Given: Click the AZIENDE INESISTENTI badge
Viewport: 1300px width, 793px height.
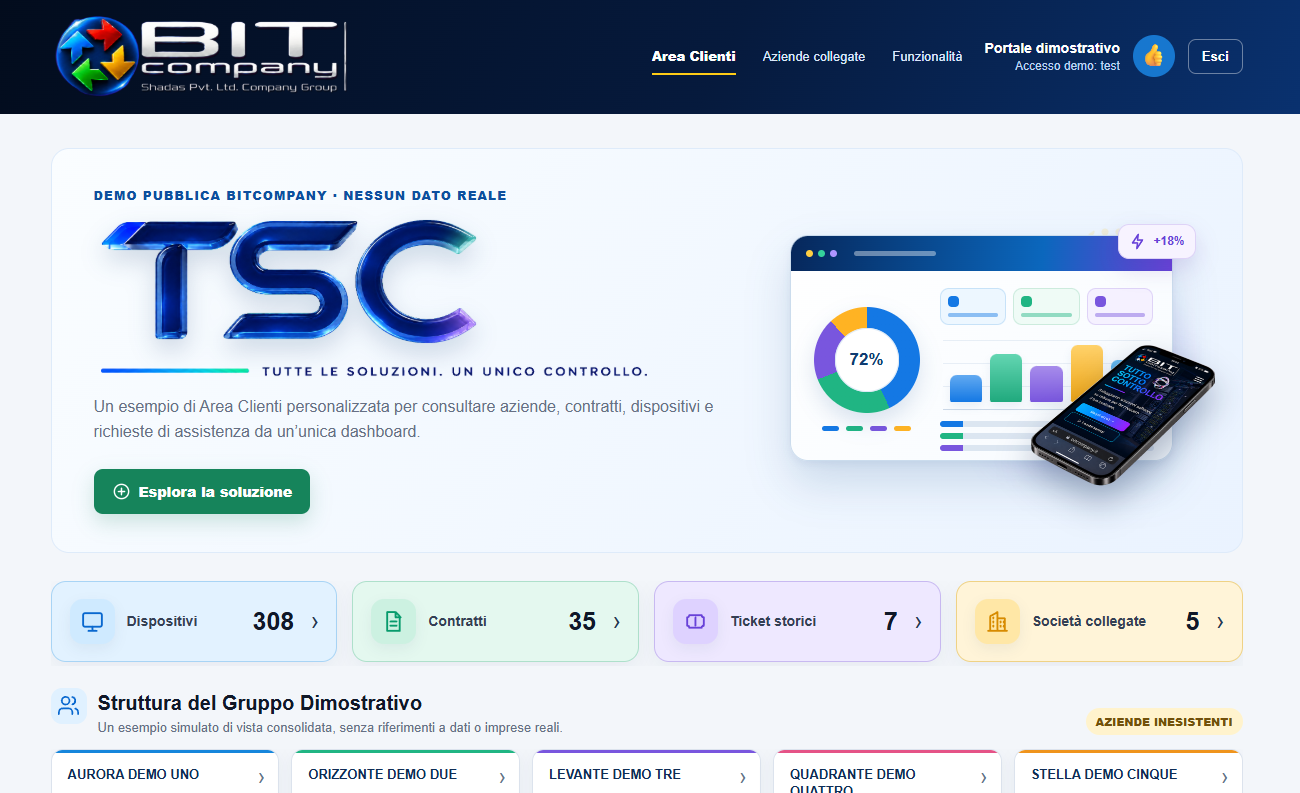Looking at the screenshot, I should coord(1164,722).
